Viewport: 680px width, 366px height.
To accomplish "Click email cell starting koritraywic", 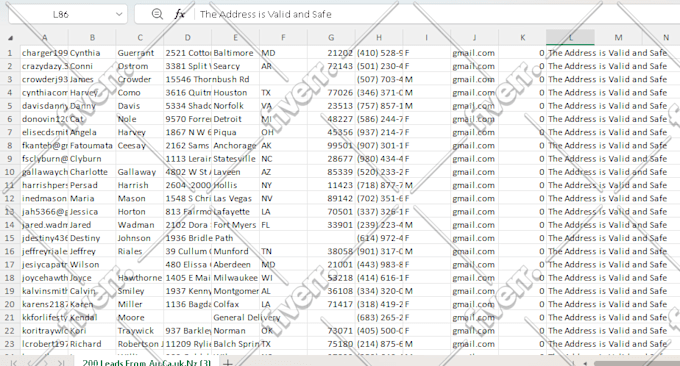I will pyautogui.click(x=44, y=331).
